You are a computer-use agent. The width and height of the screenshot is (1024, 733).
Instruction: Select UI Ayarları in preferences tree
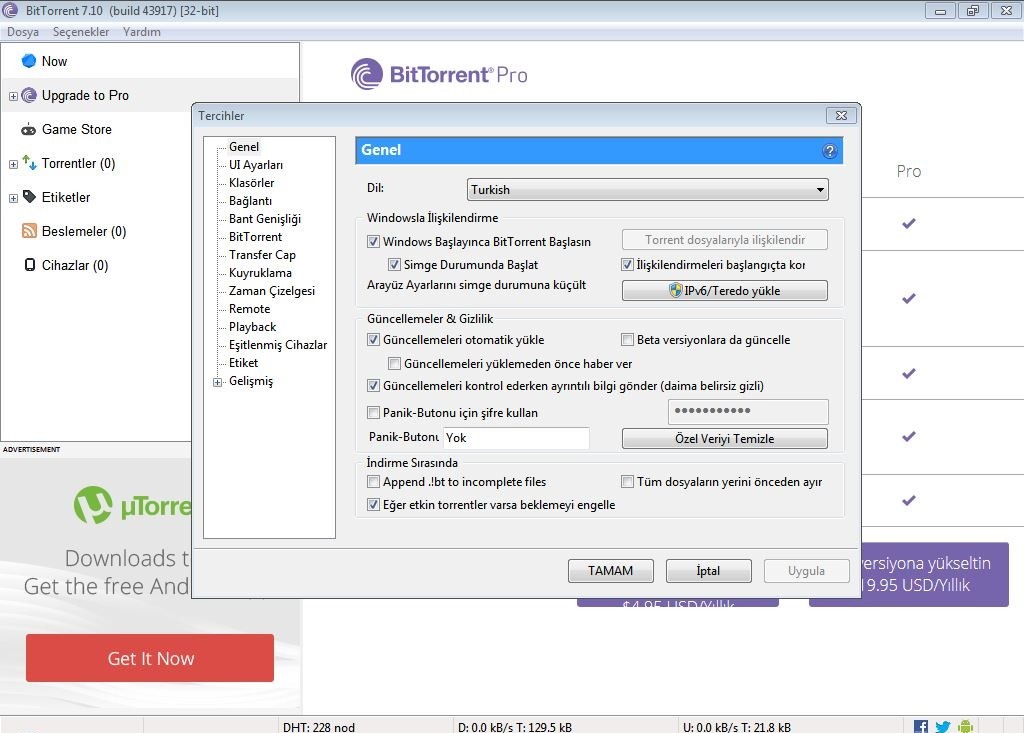click(x=256, y=165)
